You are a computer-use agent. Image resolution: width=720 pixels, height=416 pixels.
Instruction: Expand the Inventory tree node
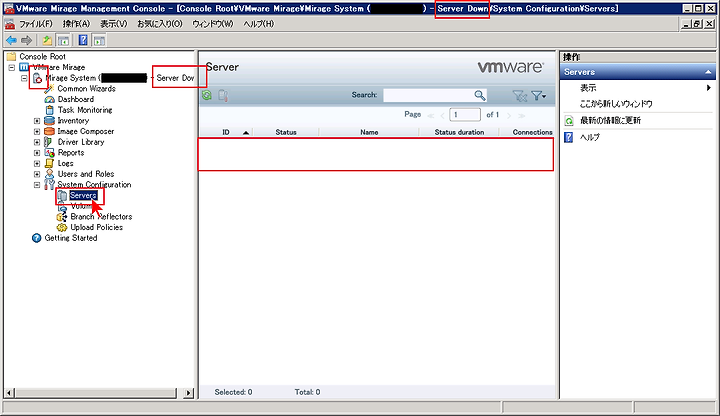coord(37,121)
